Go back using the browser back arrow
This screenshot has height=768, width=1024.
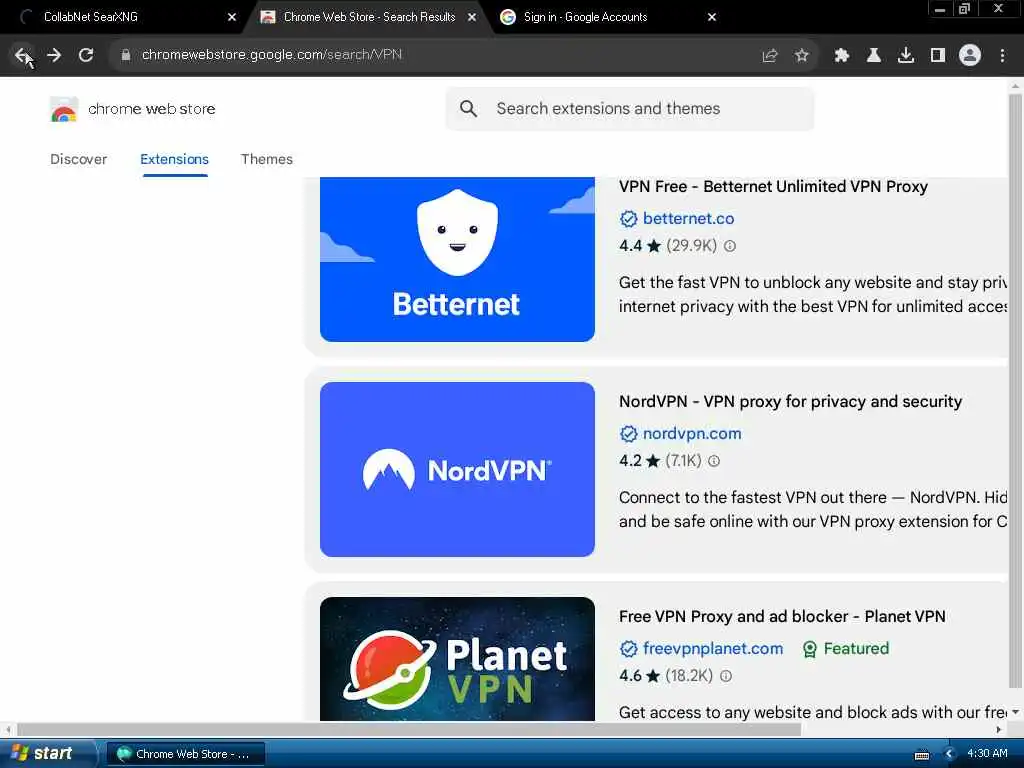tap(22, 56)
